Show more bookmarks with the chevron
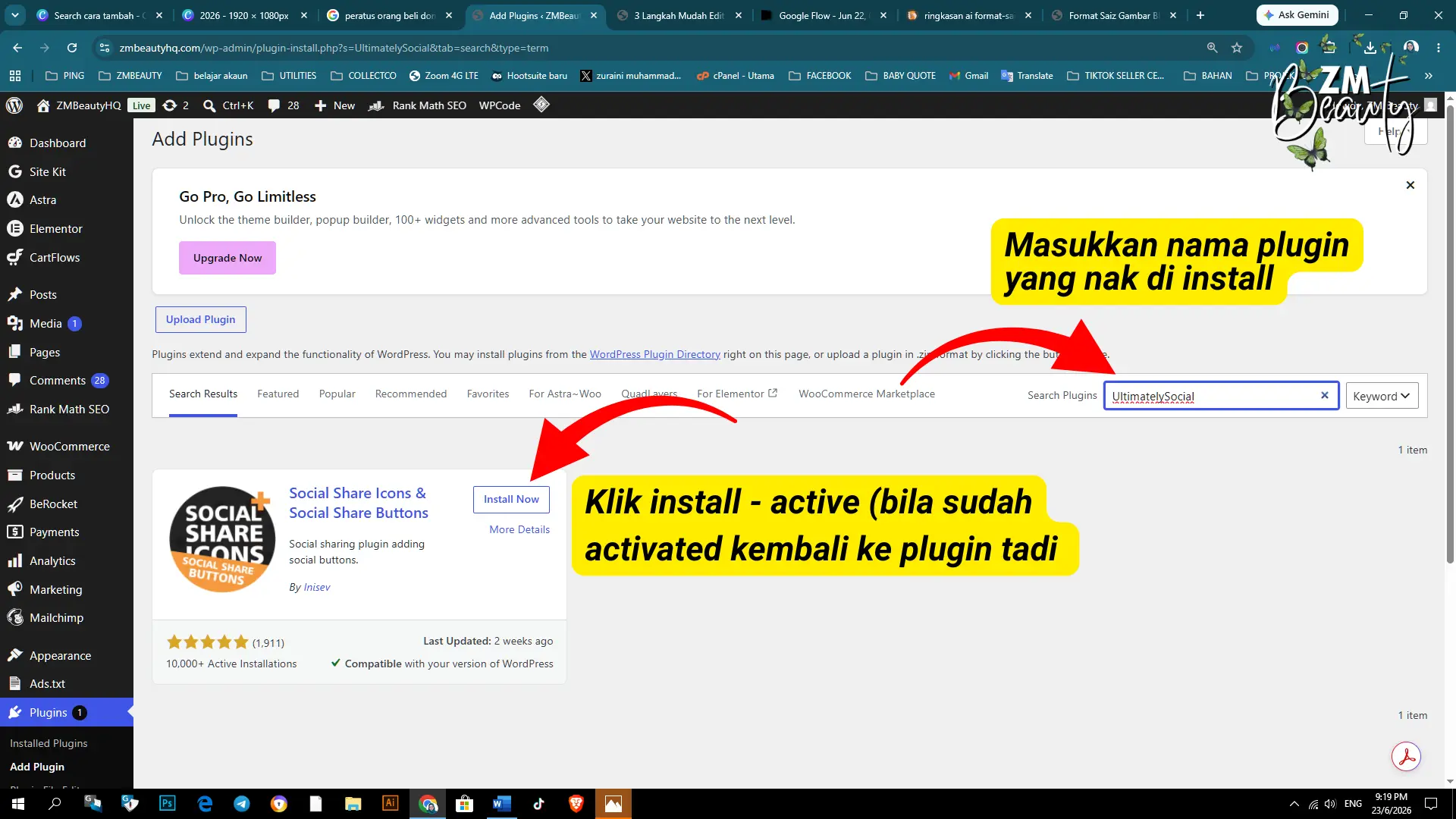 [x=1429, y=76]
